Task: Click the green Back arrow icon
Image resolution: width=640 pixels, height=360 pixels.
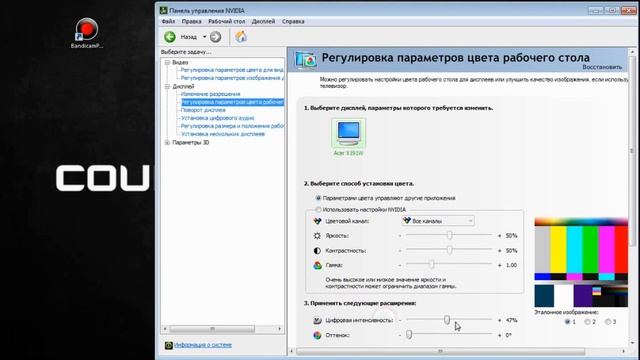Action: pos(170,37)
